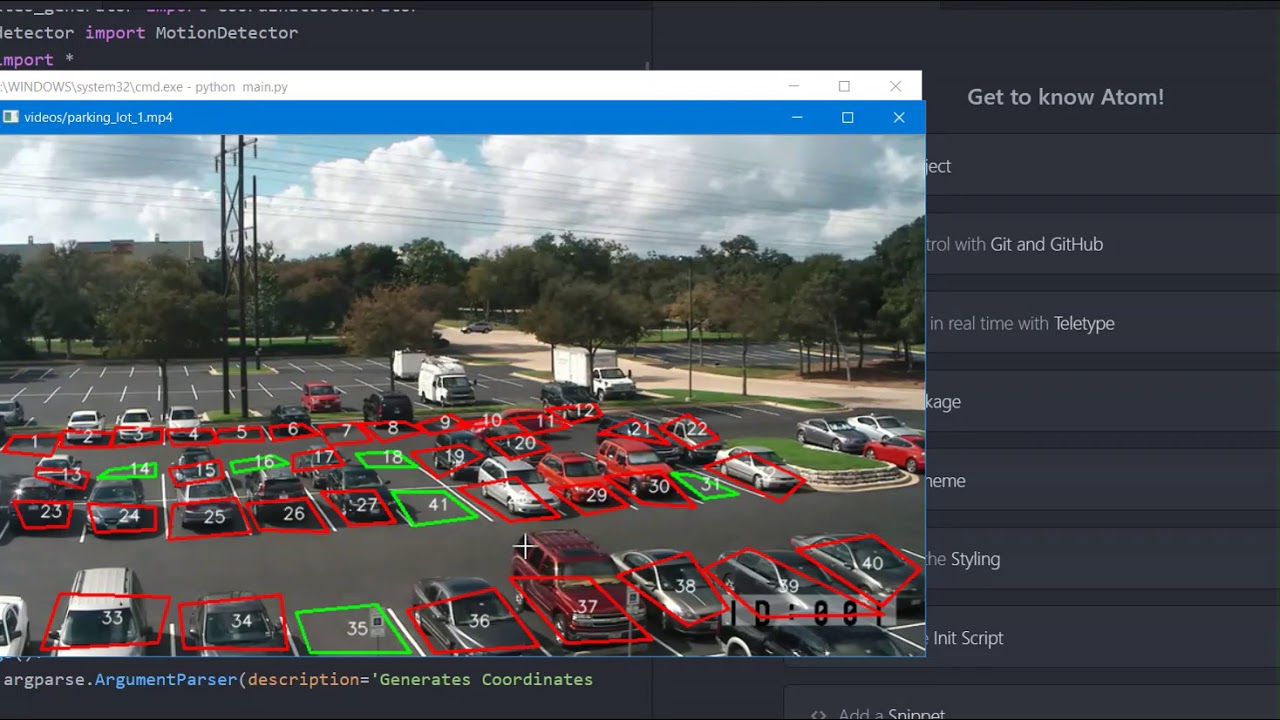
Task: Click the cmd.exe - python main.py title
Action: [x=144, y=87]
